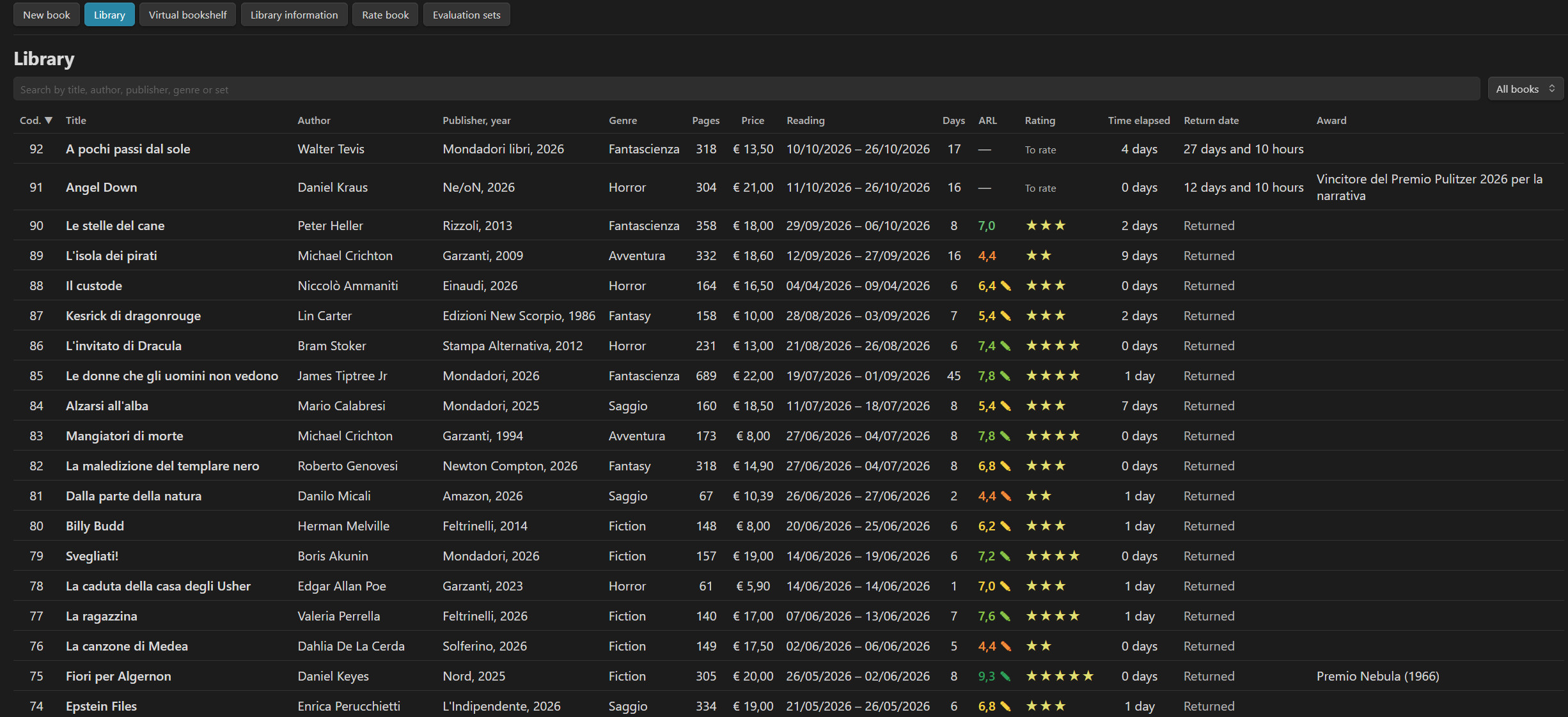Click To rate for A pochi passi dal sole
This screenshot has width=1568, height=717.
tap(1040, 150)
